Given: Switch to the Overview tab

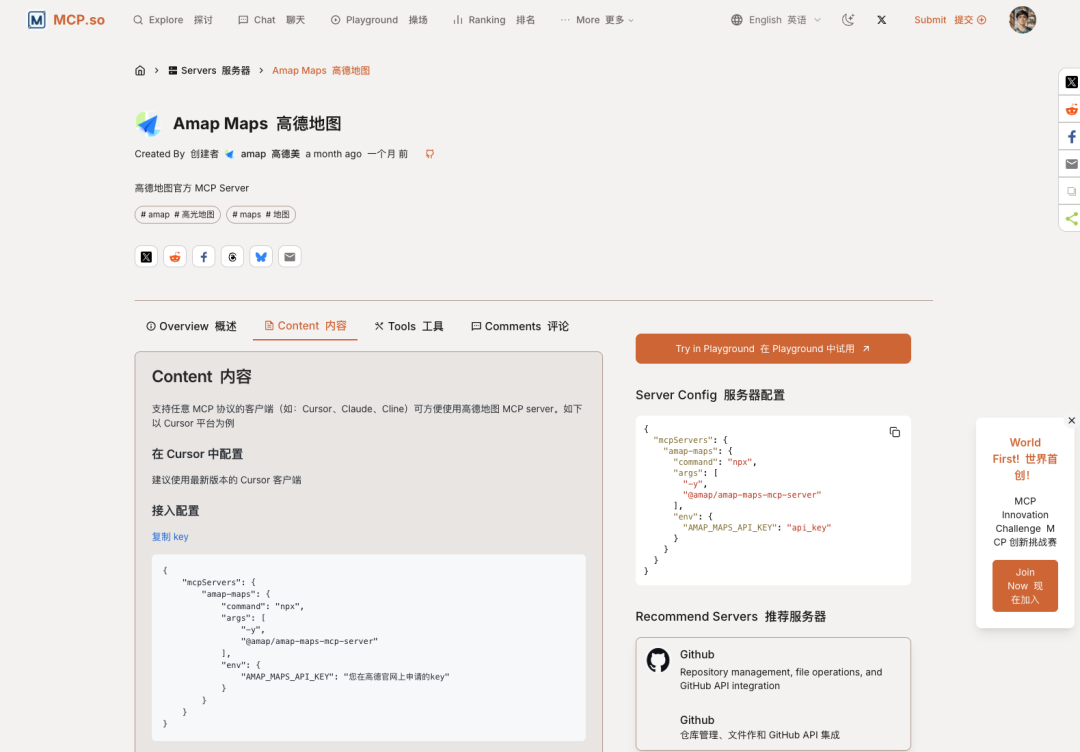Looking at the screenshot, I should (190, 325).
